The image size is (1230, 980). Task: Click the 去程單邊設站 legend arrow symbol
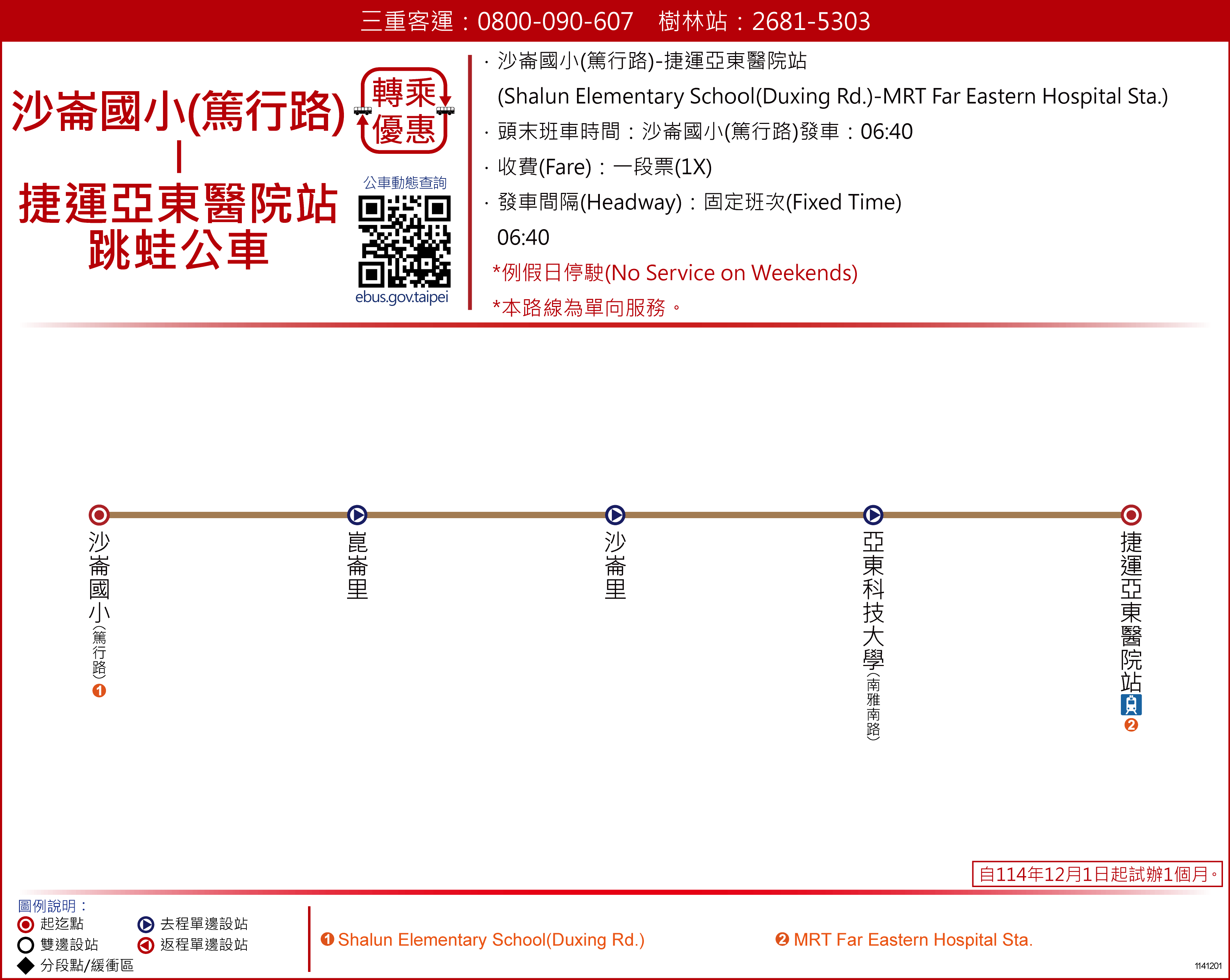(x=146, y=924)
